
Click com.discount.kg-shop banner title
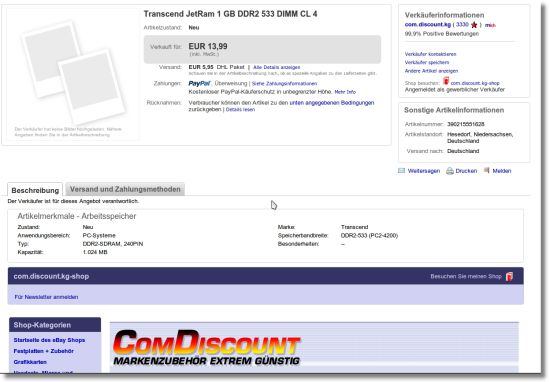tap(51, 276)
